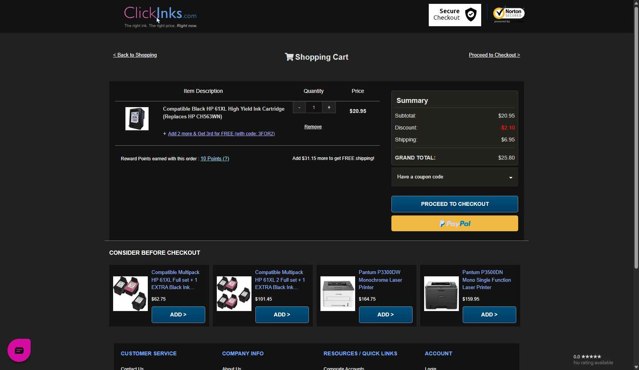Click the Subtotal amount in Summary
This screenshot has height=370, width=639.
click(506, 116)
